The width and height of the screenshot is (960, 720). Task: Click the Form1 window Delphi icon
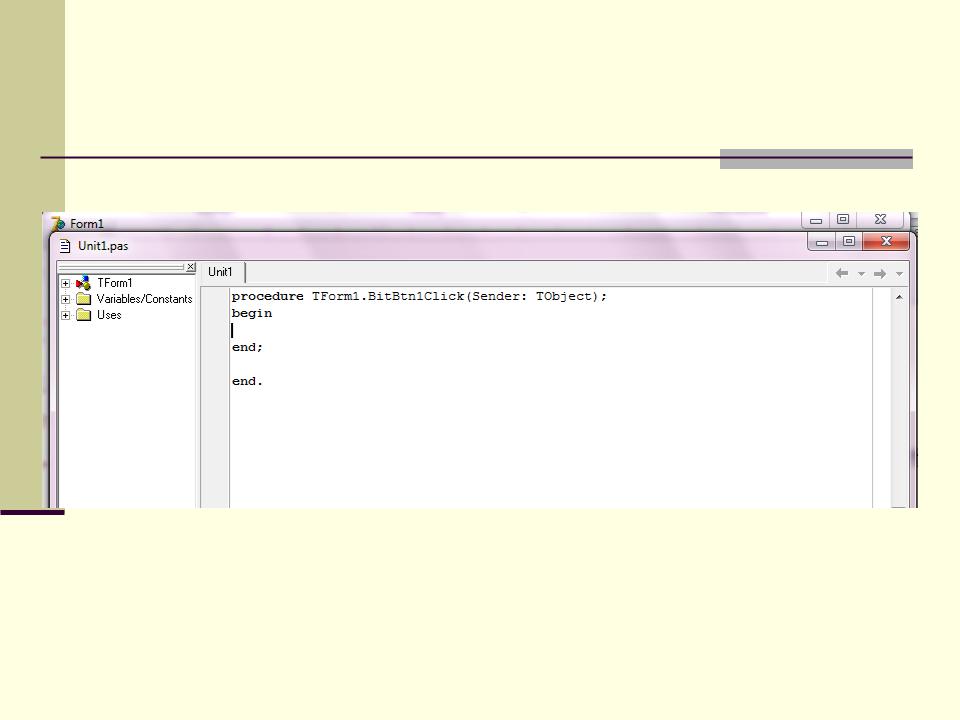point(58,223)
